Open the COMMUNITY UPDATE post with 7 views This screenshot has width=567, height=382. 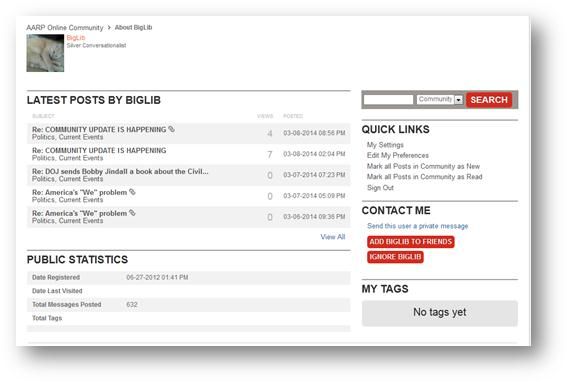(99, 150)
